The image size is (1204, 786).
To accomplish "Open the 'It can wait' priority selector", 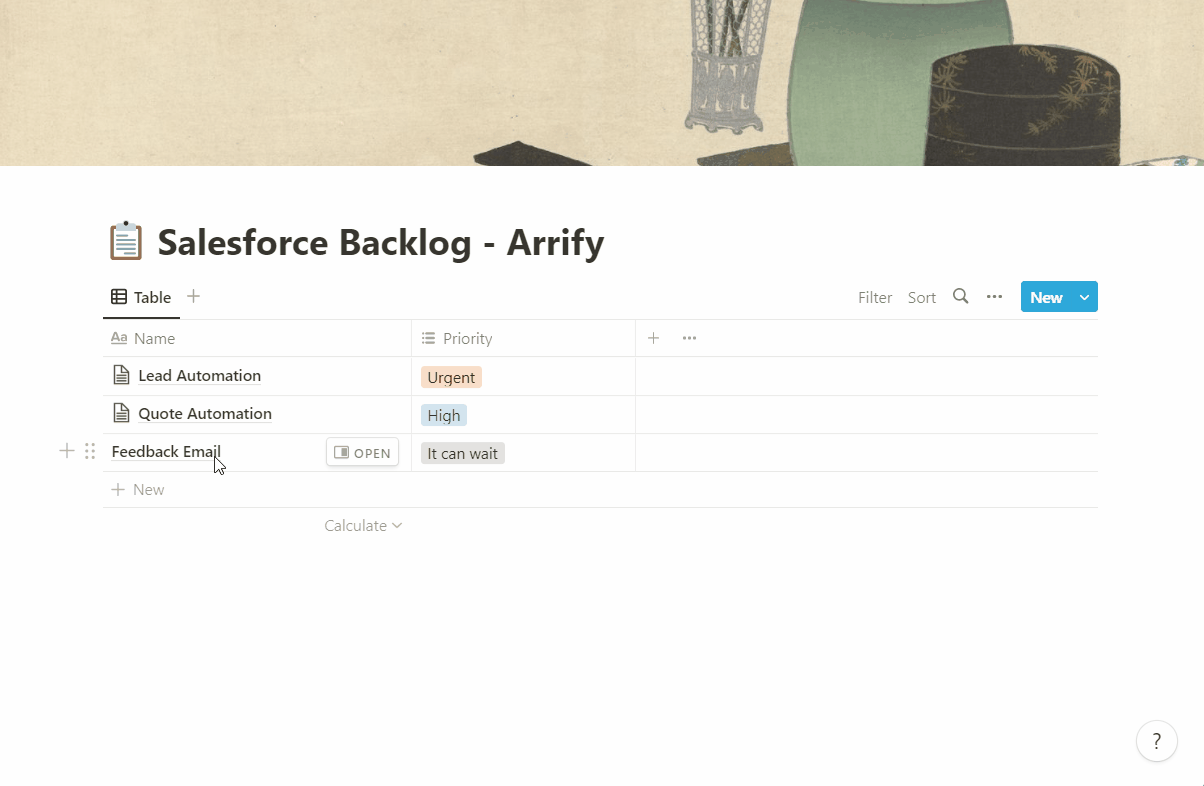I will [462, 452].
